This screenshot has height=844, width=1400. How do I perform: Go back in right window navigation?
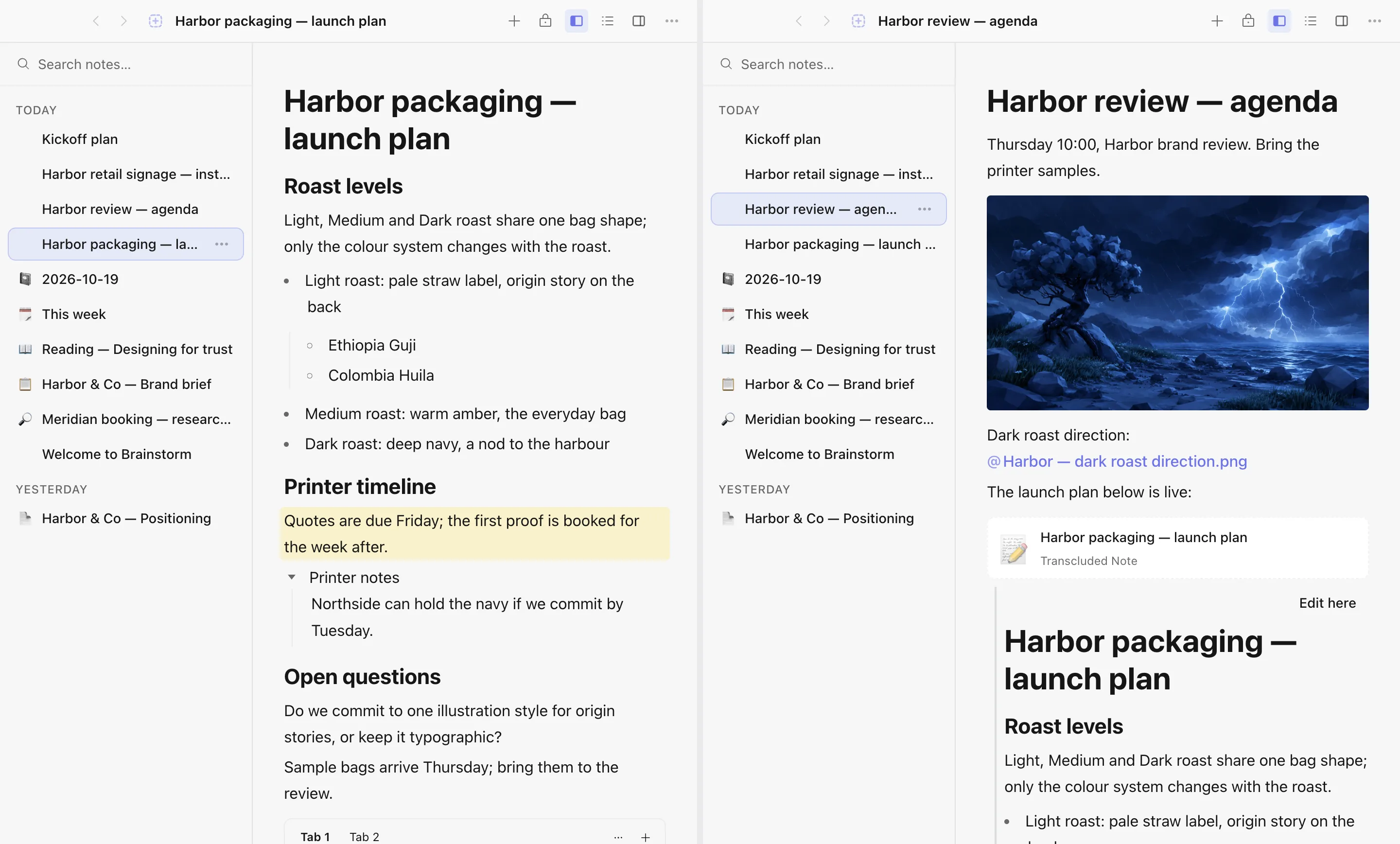[x=799, y=21]
